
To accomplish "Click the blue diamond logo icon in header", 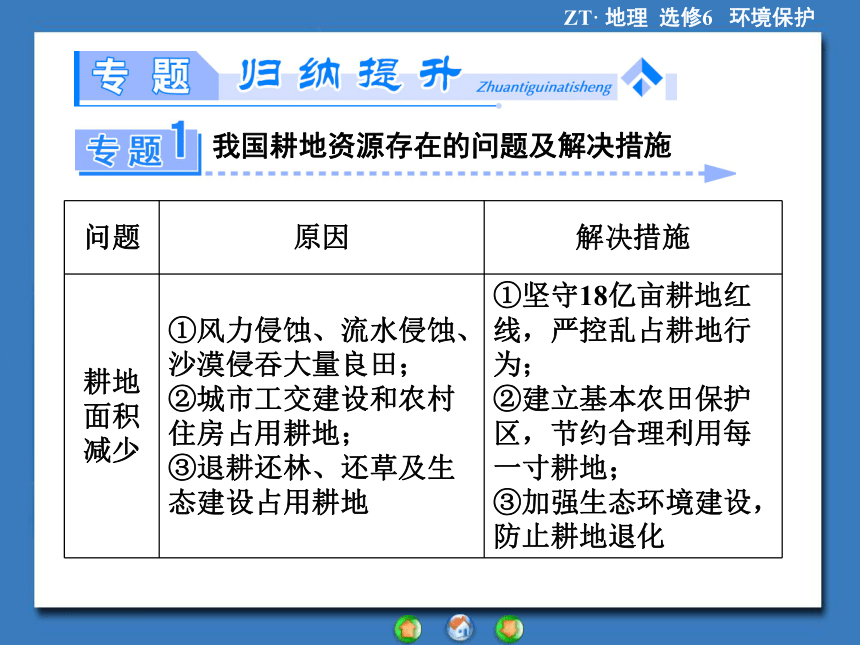I will 642,77.
